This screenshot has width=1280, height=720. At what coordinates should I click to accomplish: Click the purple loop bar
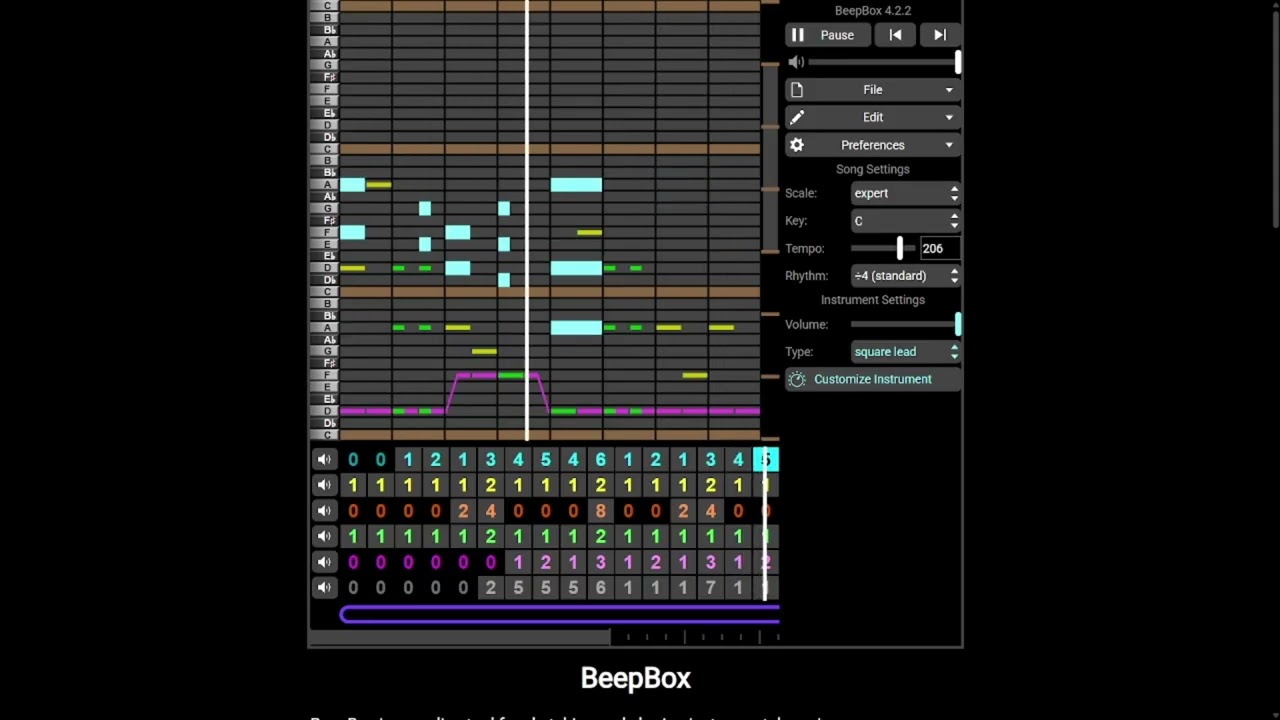pyautogui.click(x=560, y=614)
